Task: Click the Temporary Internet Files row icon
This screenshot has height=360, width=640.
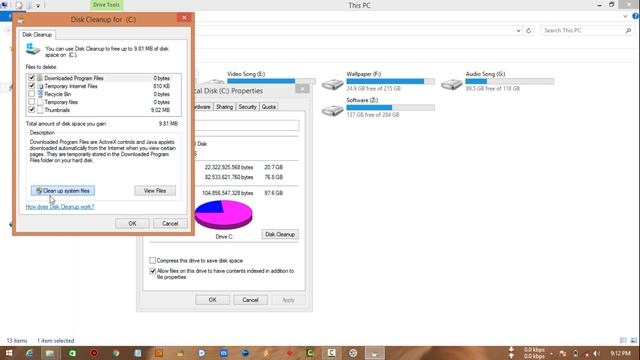Action: pyautogui.click(x=40, y=86)
